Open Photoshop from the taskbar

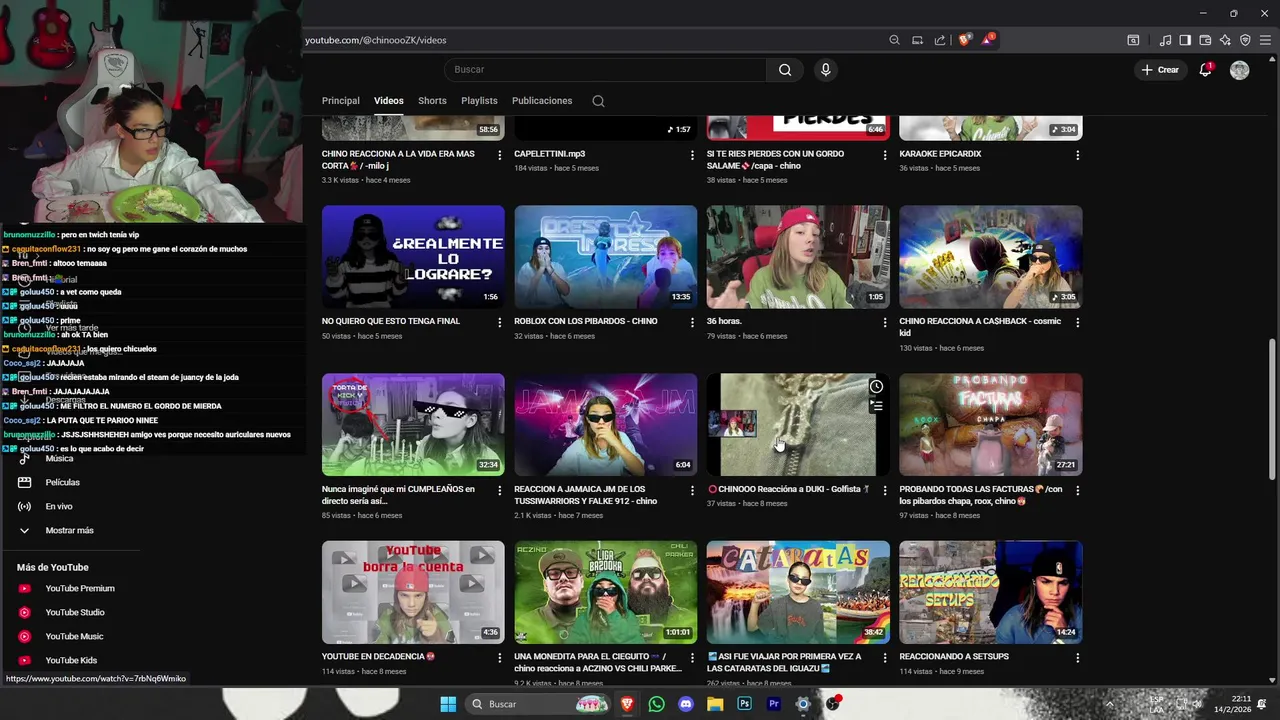click(x=744, y=704)
